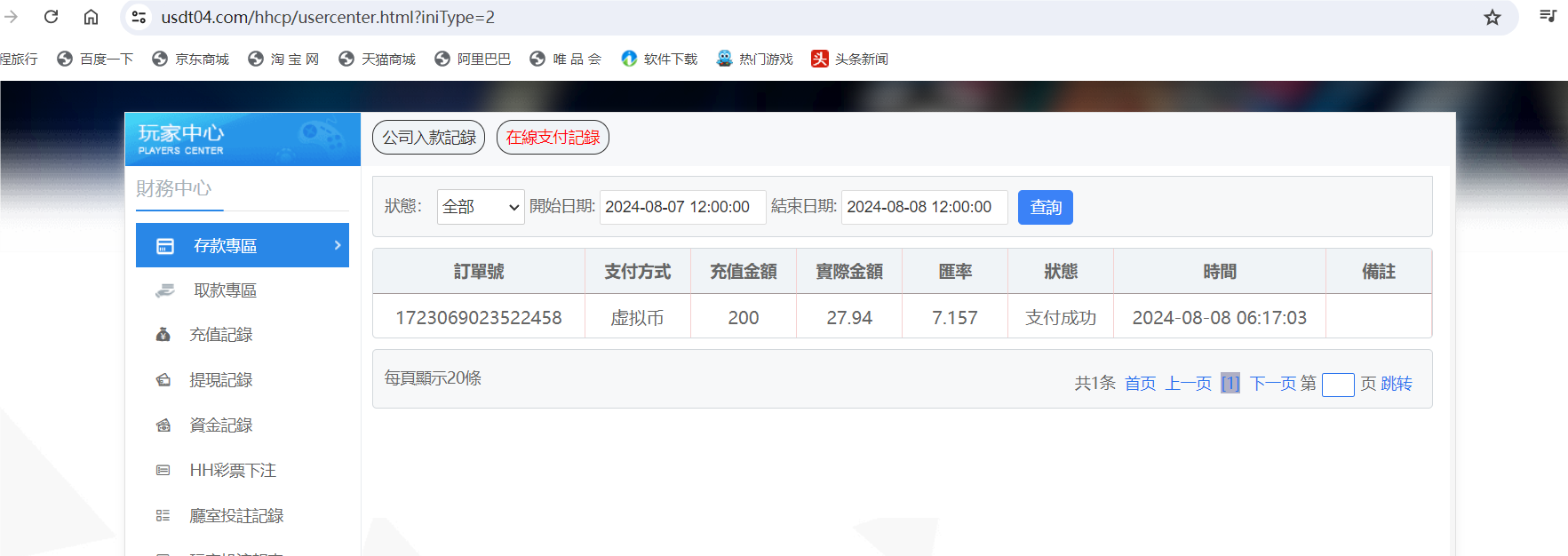The height and width of the screenshot is (556, 1568).
Task: Open the 热门游戏 bookmark
Action: pos(754,59)
